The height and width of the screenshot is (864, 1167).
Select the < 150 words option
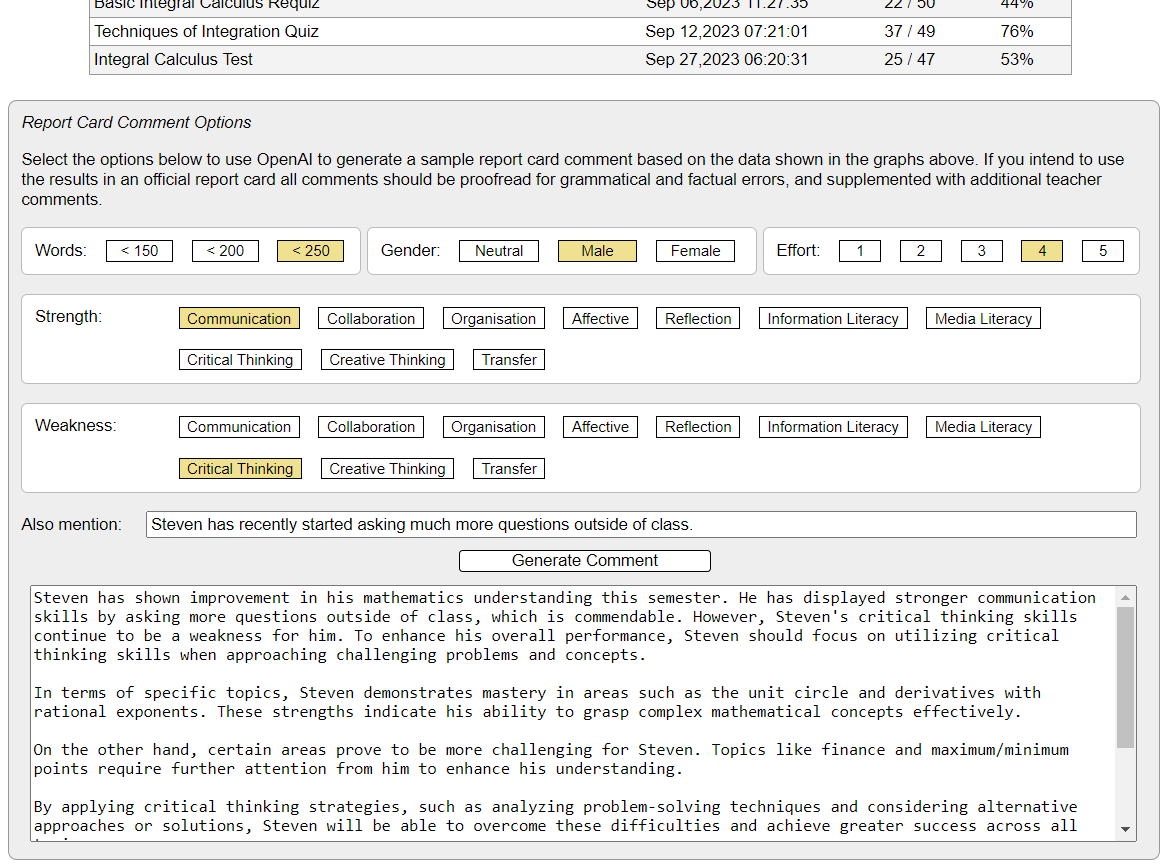[139, 251]
